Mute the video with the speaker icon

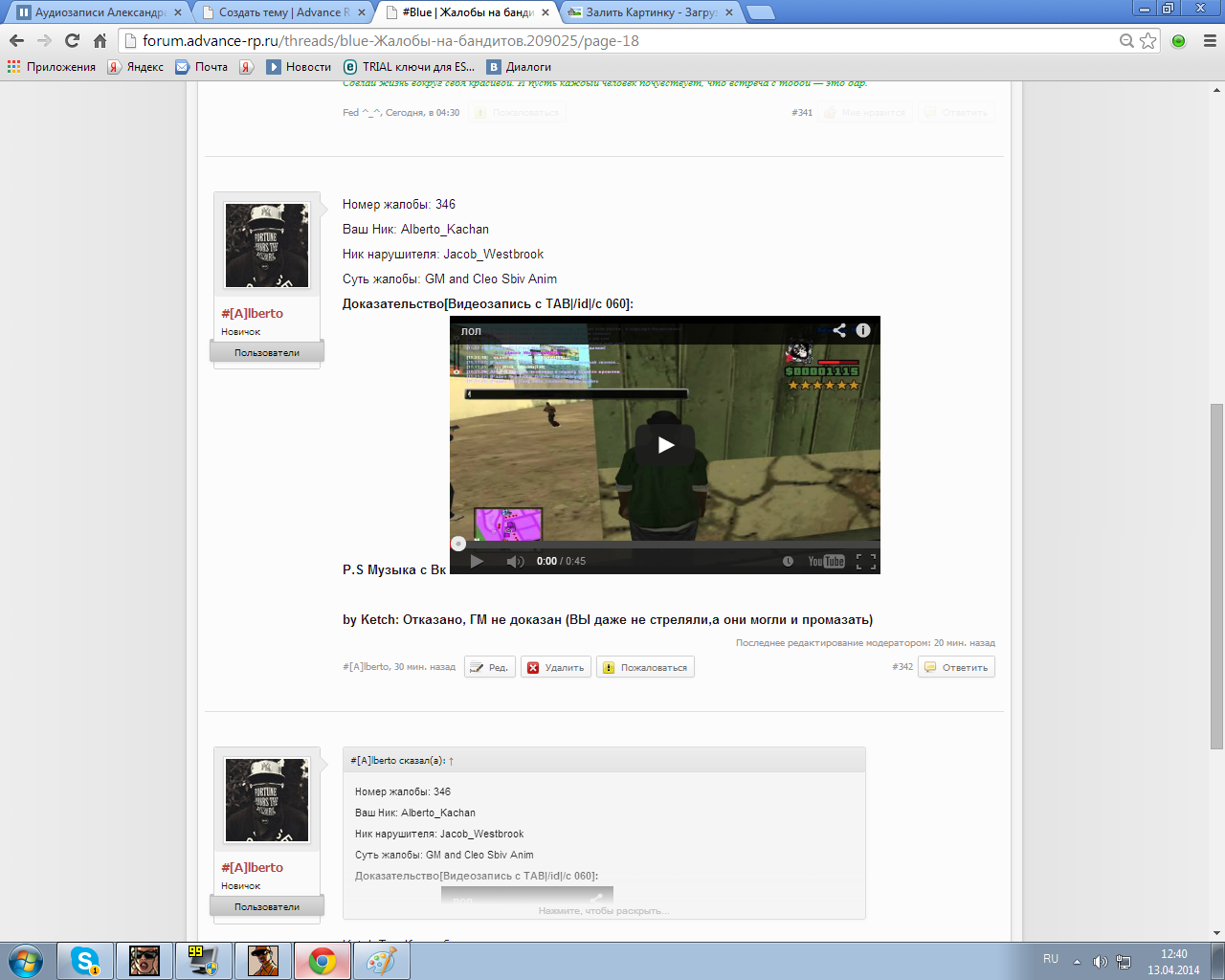515,561
